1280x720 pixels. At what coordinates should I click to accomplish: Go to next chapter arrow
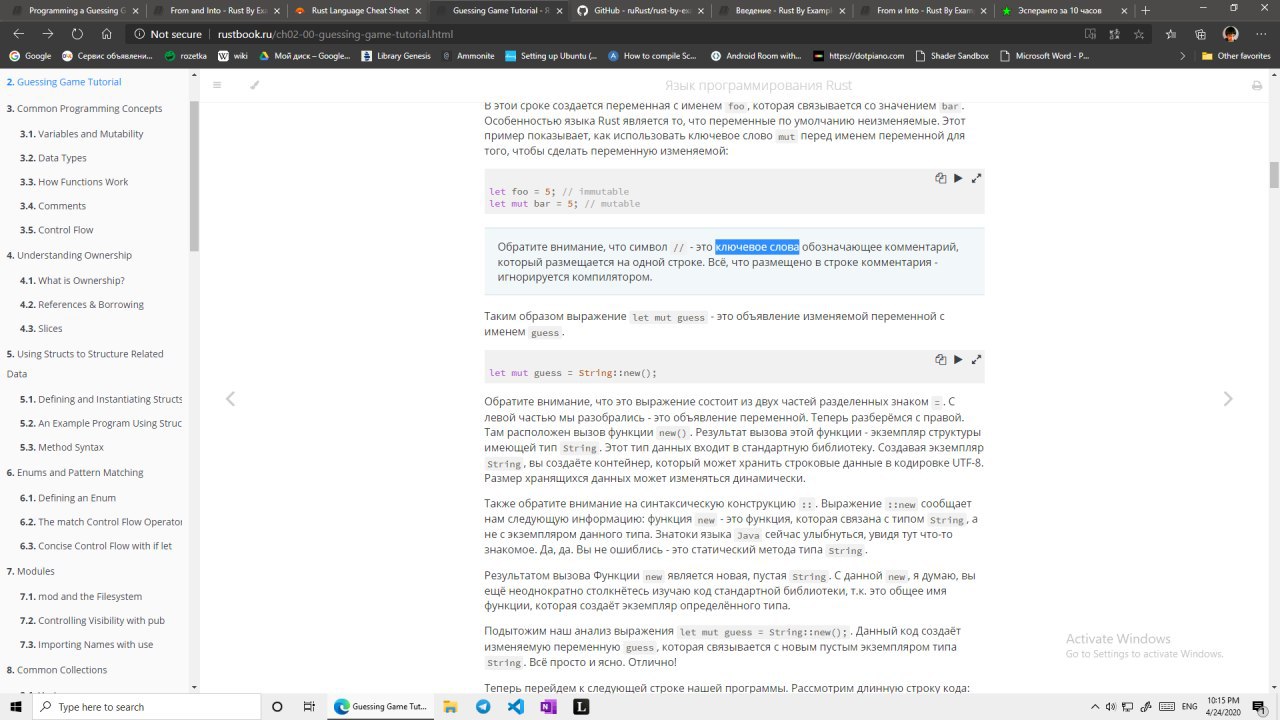(x=1228, y=399)
